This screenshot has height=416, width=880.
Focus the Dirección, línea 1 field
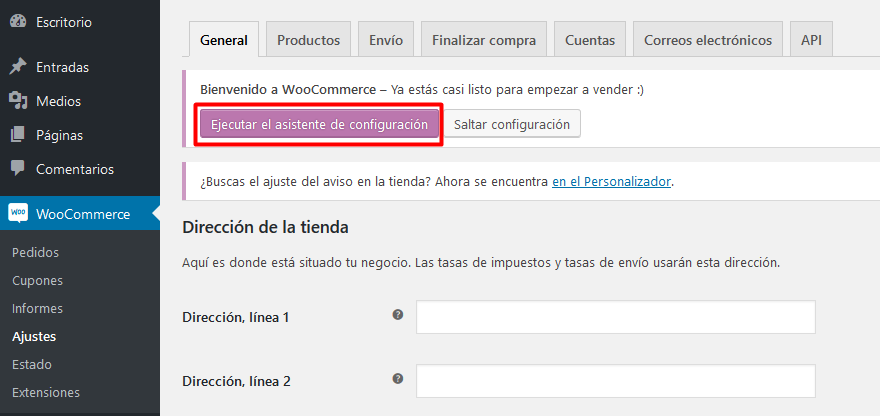pyautogui.click(x=616, y=317)
